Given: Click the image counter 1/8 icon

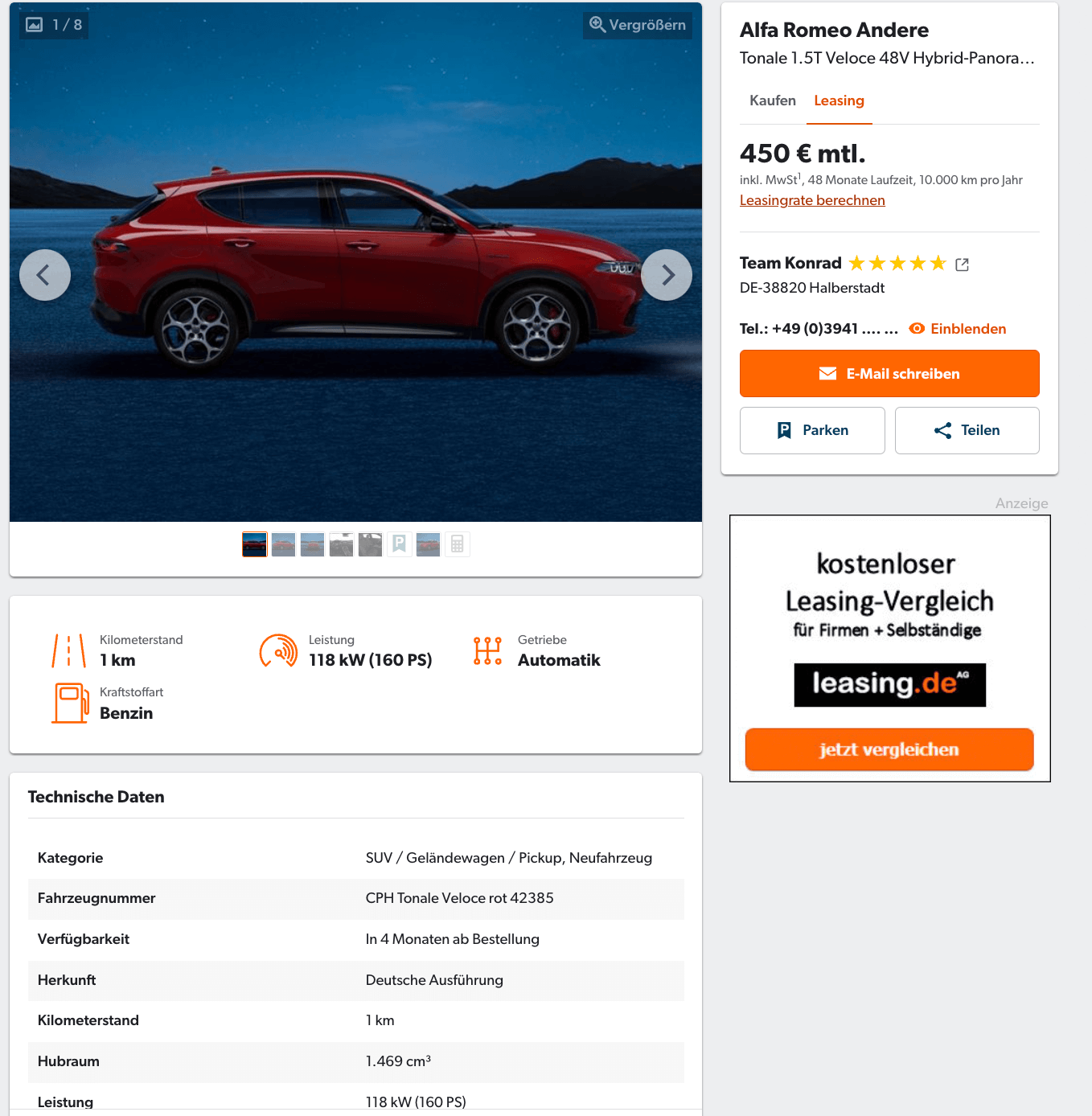Looking at the screenshot, I should [35, 25].
